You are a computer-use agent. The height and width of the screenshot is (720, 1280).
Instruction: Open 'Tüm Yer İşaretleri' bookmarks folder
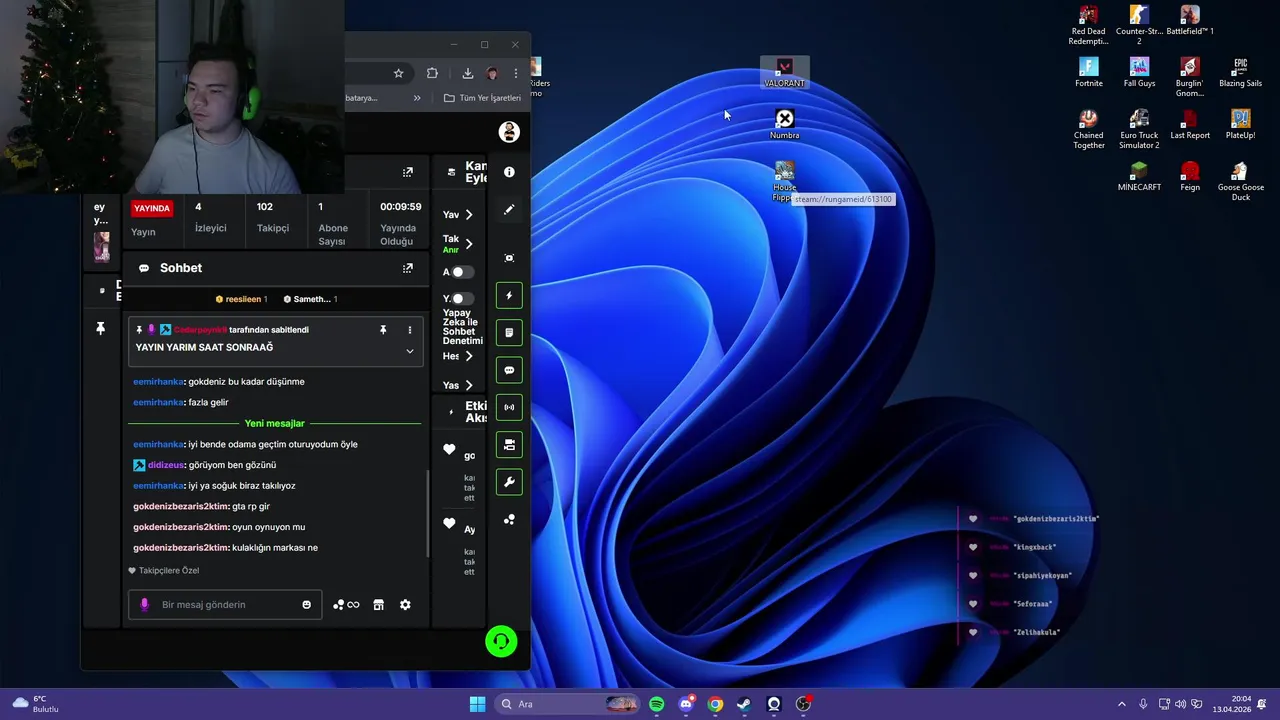tap(482, 98)
